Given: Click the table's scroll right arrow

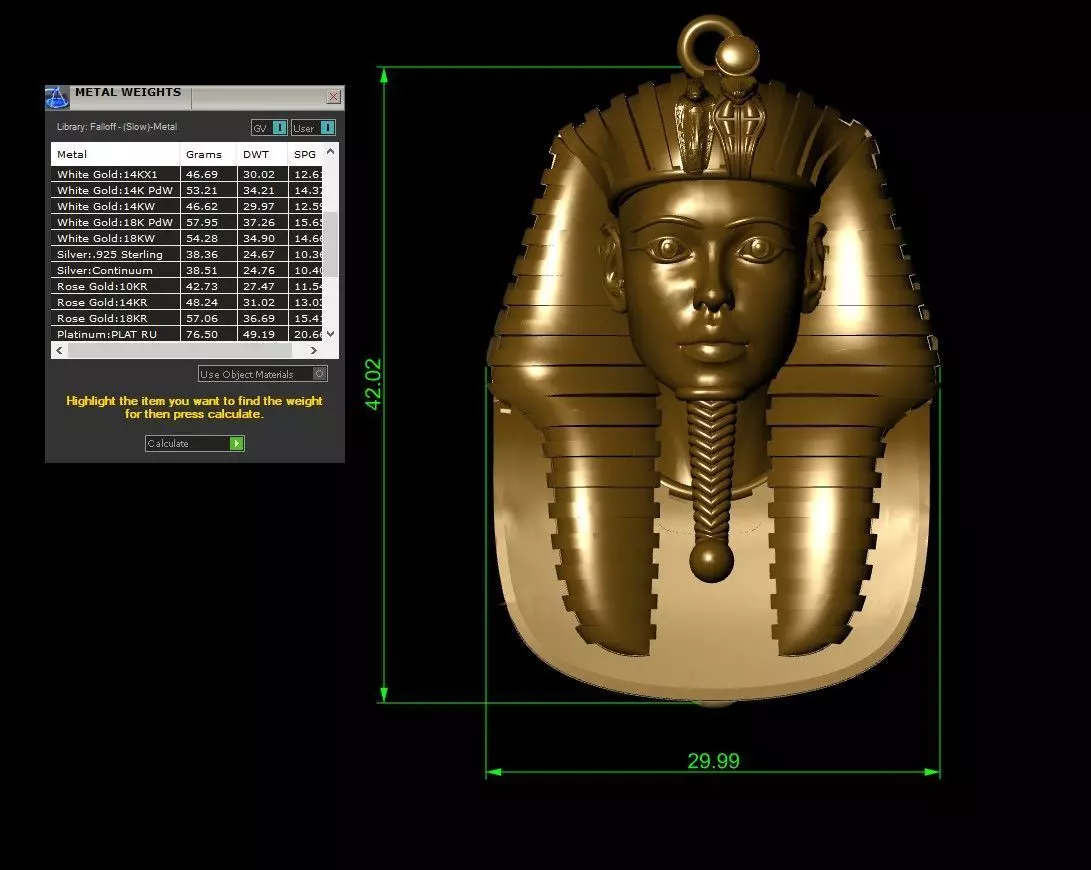Looking at the screenshot, I should coord(314,351).
